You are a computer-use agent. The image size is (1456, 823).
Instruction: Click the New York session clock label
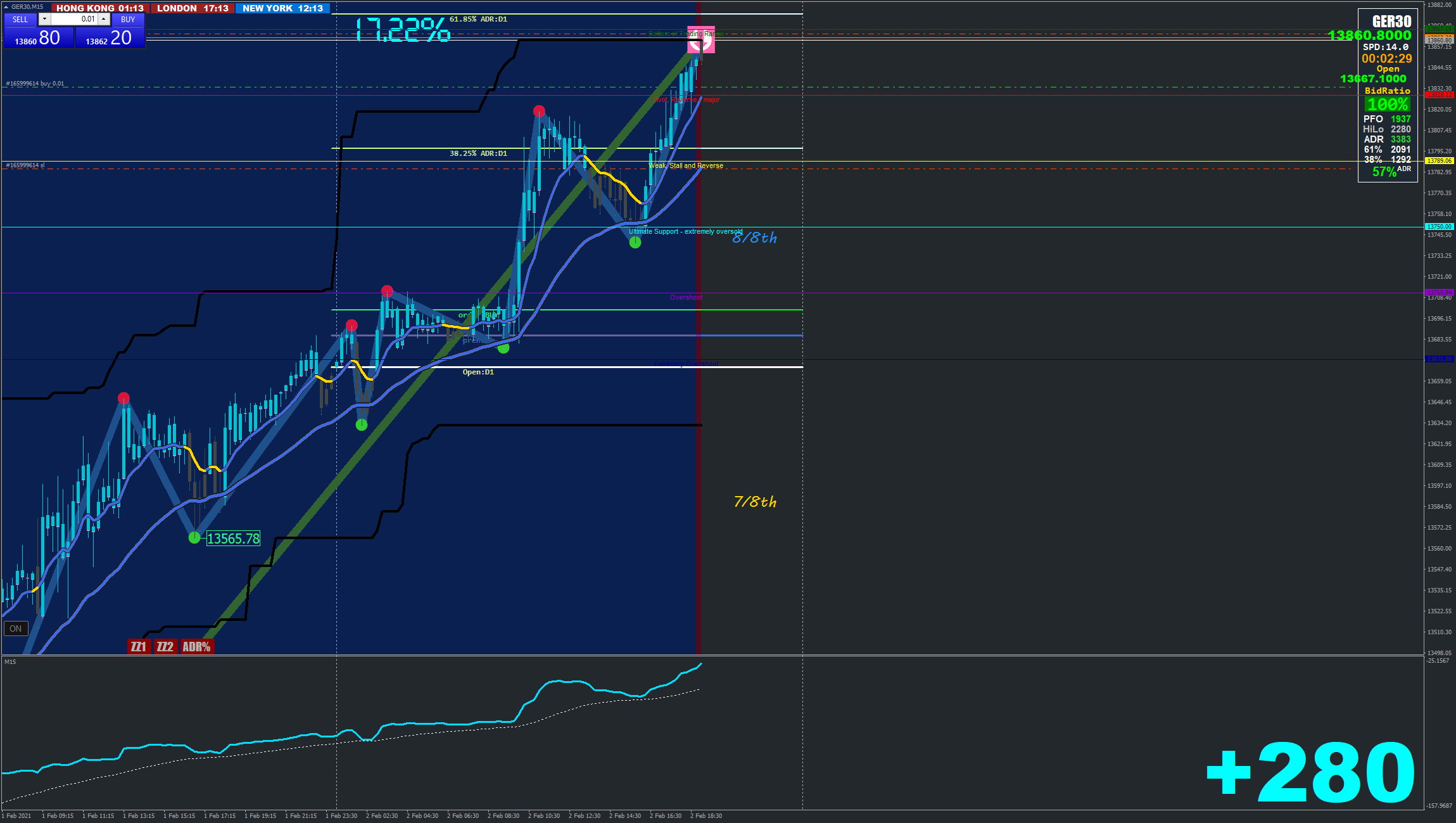(282, 8)
